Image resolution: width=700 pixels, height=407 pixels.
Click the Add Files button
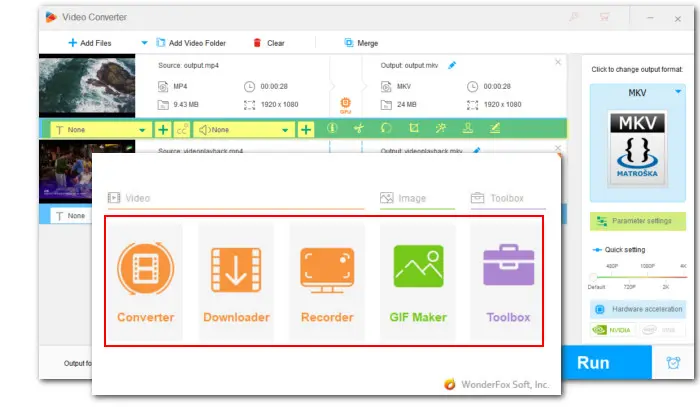click(x=90, y=43)
